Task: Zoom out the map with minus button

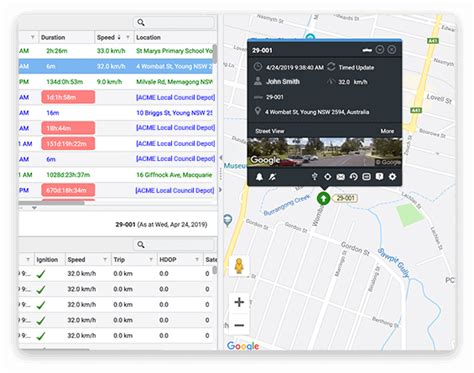Action: pos(239,325)
